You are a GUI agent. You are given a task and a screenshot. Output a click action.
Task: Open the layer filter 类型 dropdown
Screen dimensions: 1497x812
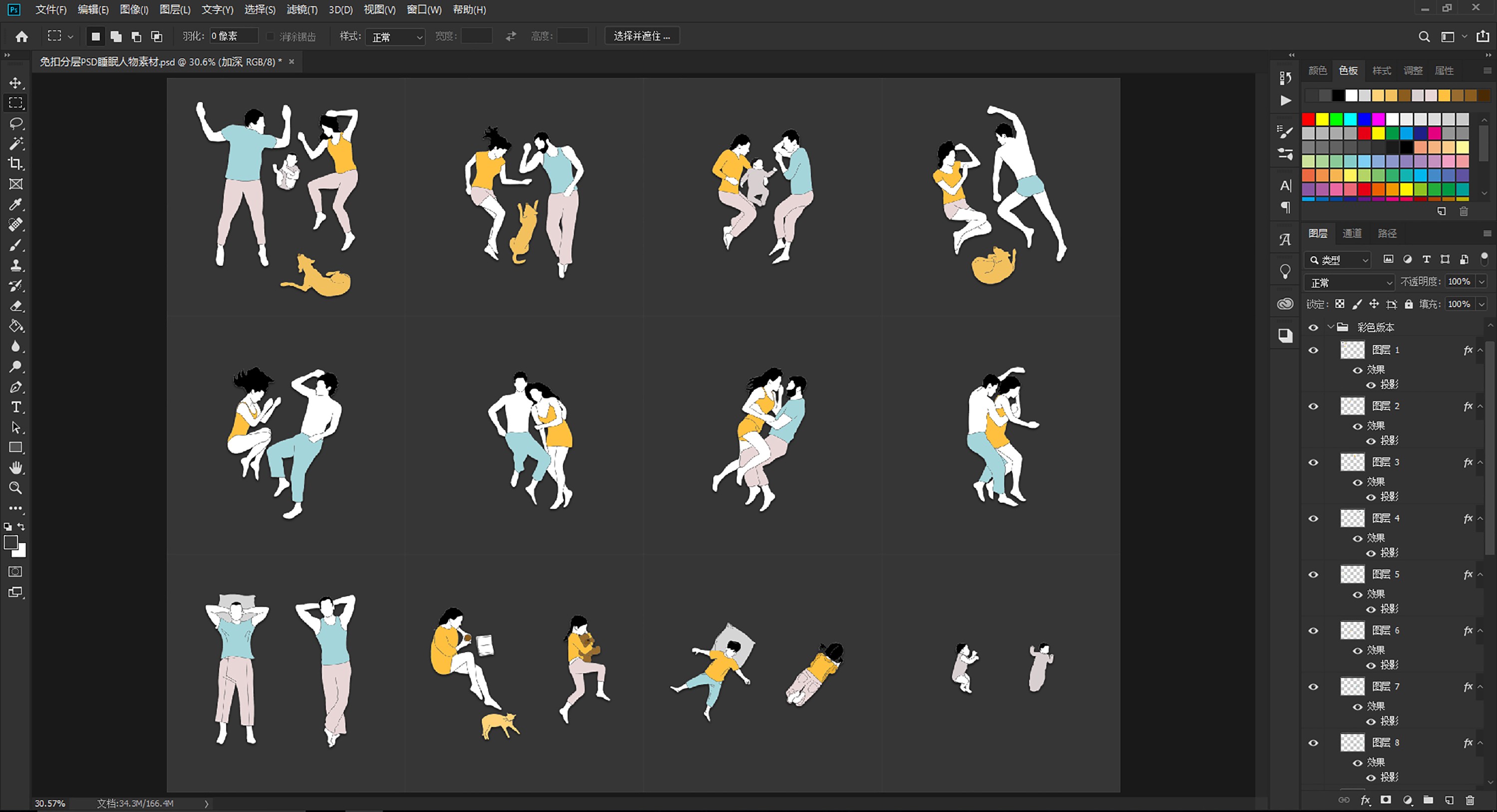pos(1338,260)
